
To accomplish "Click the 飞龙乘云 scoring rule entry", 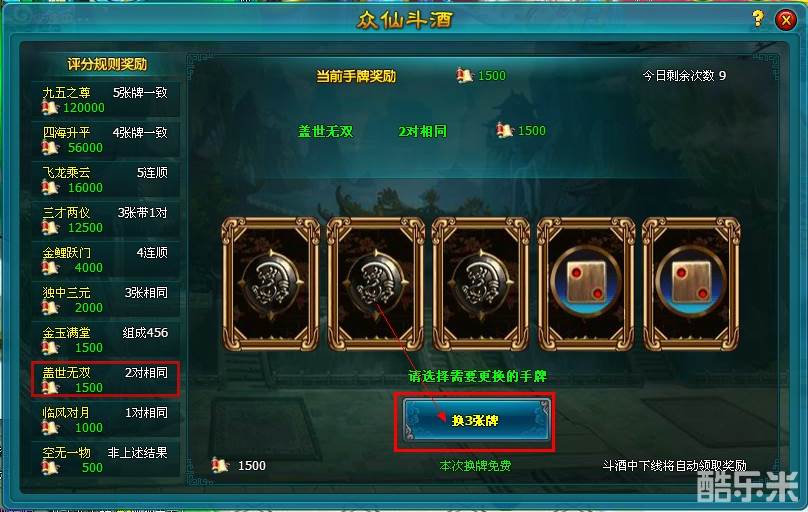I will click(x=105, y=180).
